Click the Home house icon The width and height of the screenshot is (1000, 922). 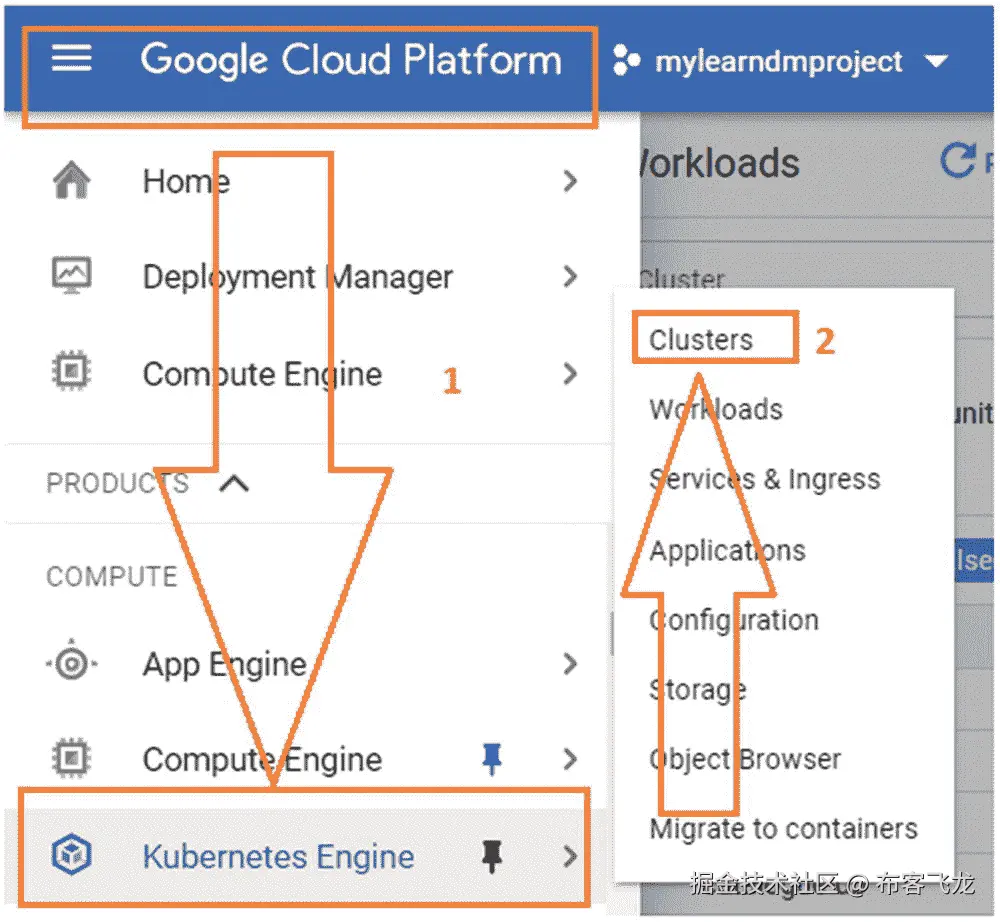(x=71, y=181)
